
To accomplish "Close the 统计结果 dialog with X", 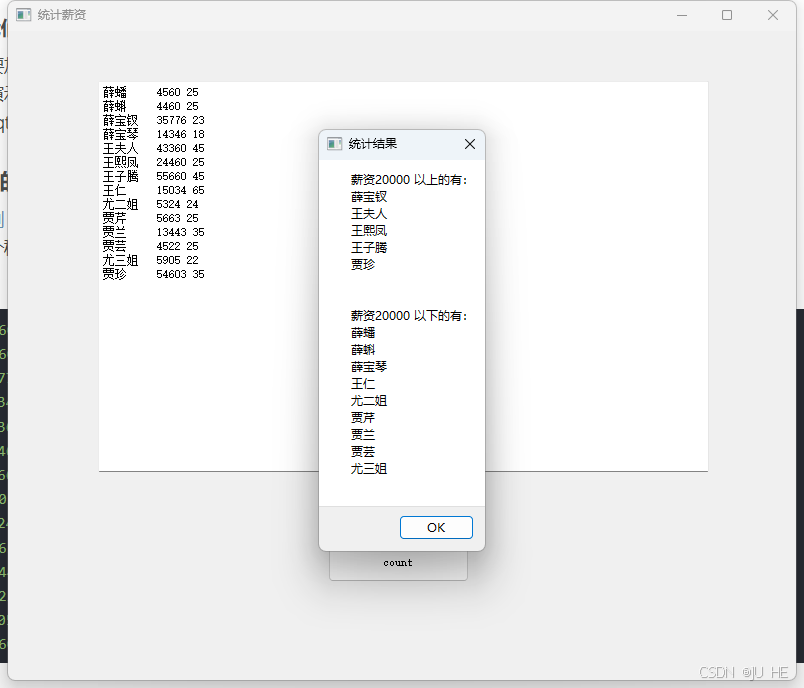I will point(470,144).
